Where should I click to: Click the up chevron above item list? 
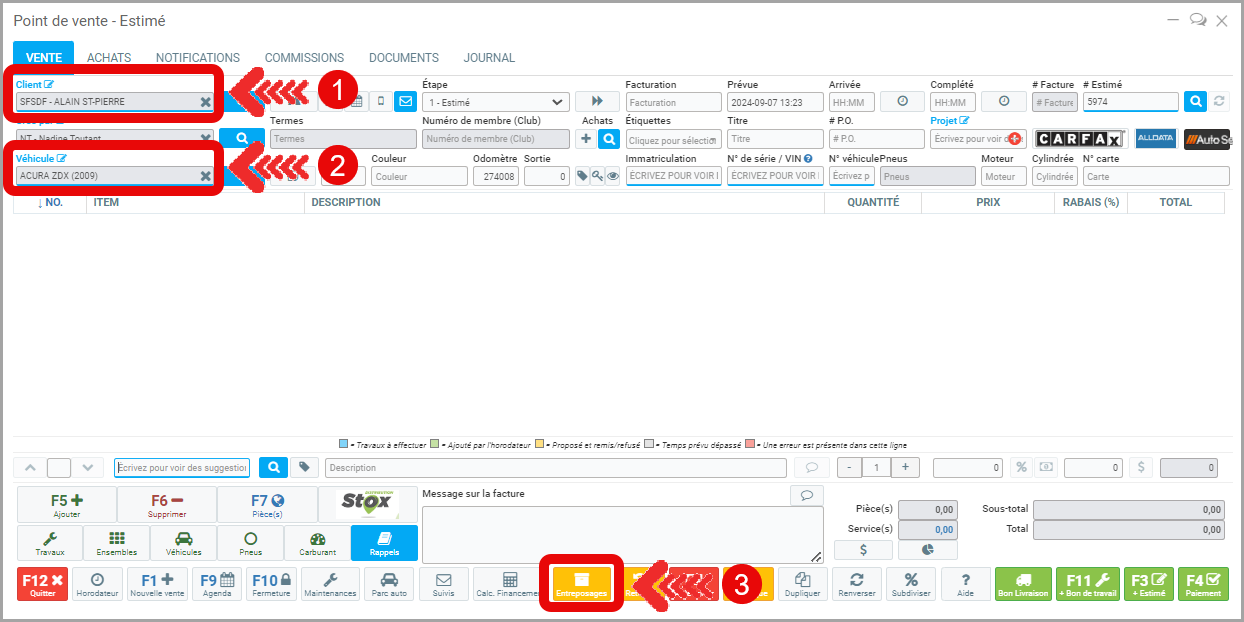(29, 468)
